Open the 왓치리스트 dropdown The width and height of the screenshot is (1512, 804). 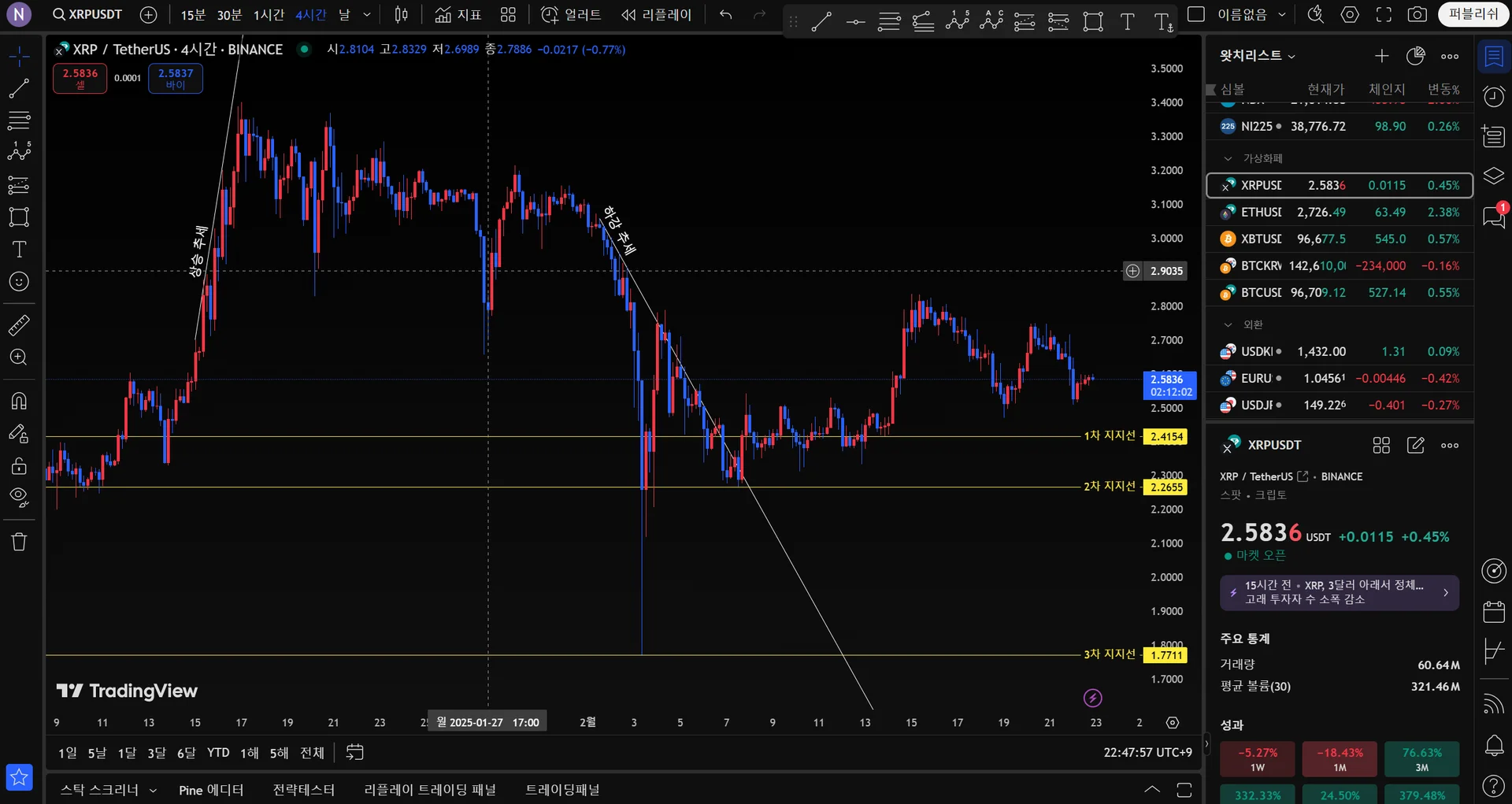click(1258, 56)
